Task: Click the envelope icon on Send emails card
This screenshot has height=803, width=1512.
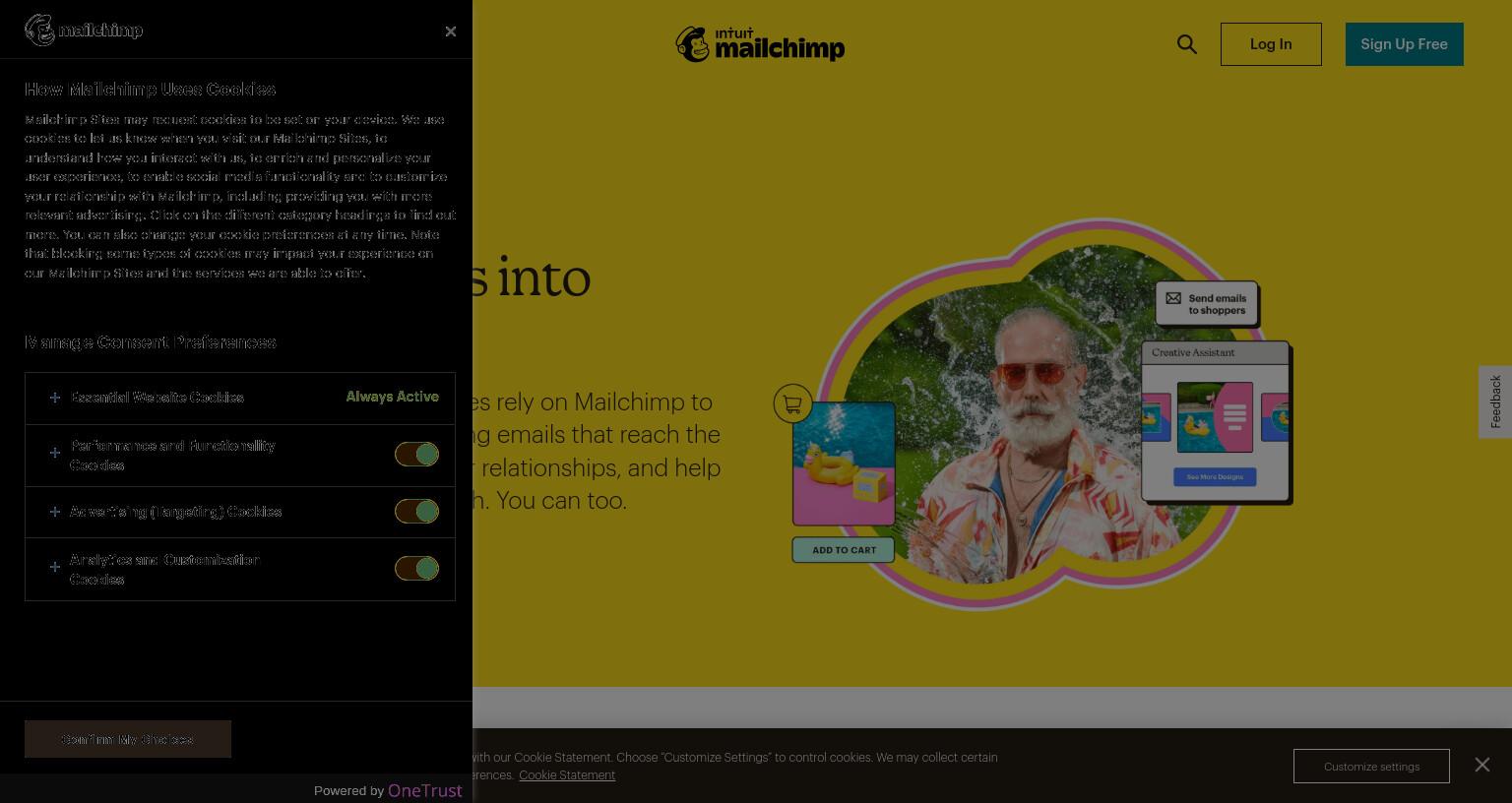Action: coord(1173,298)
